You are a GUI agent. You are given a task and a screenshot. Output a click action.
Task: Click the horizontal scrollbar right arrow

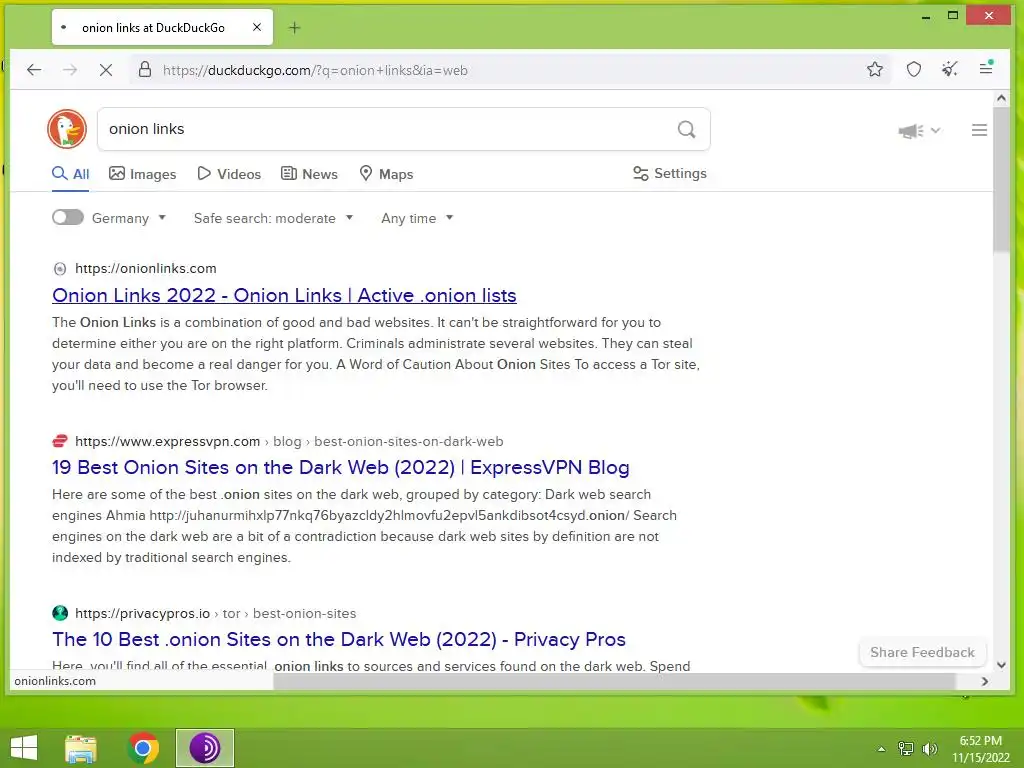click(985, 681)
